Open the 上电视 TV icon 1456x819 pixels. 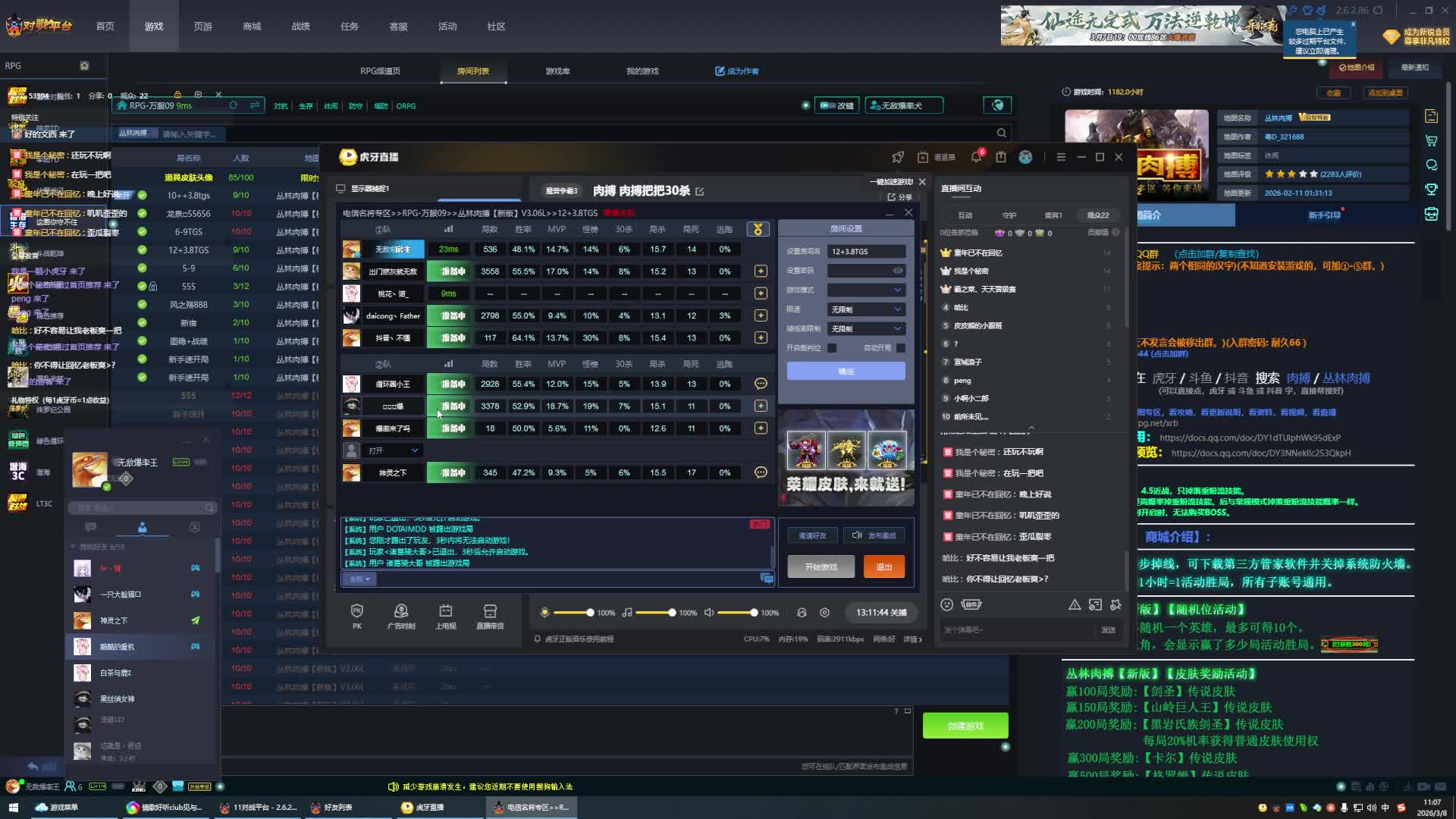tap(445, 612)
